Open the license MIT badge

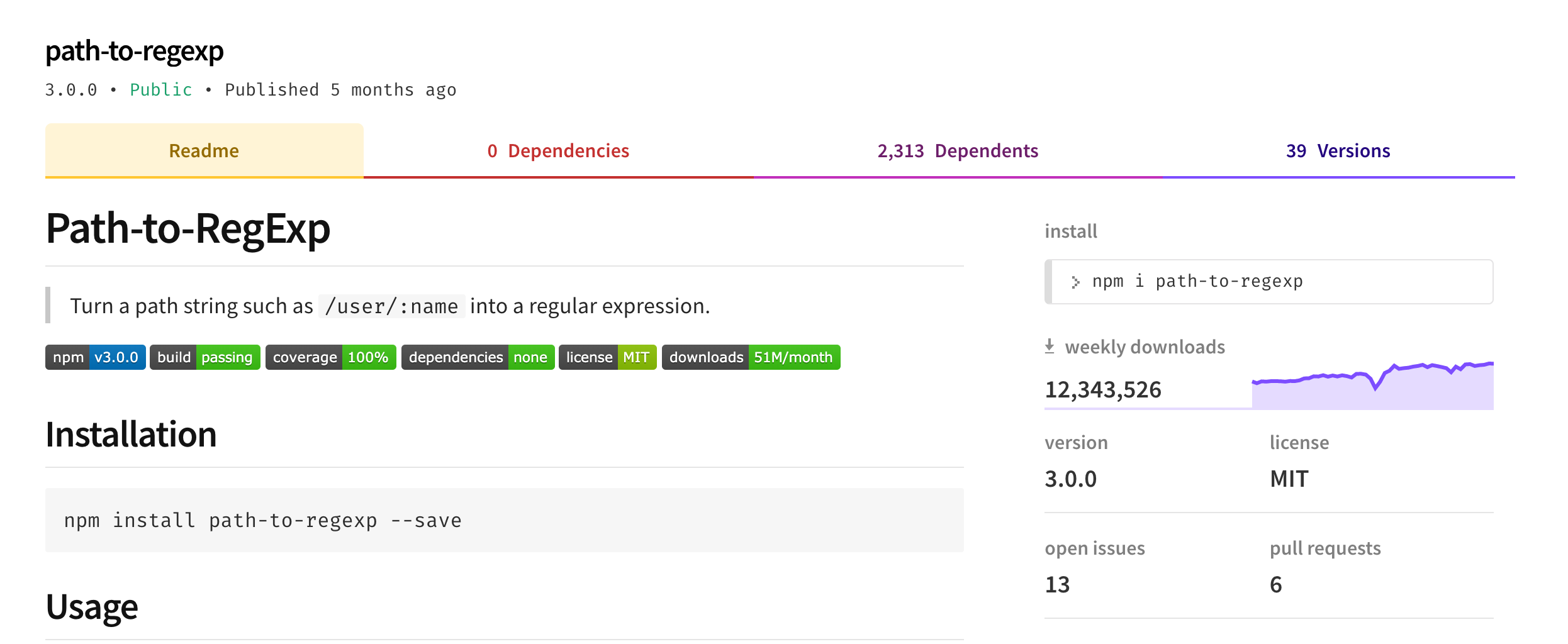[608, 357]
